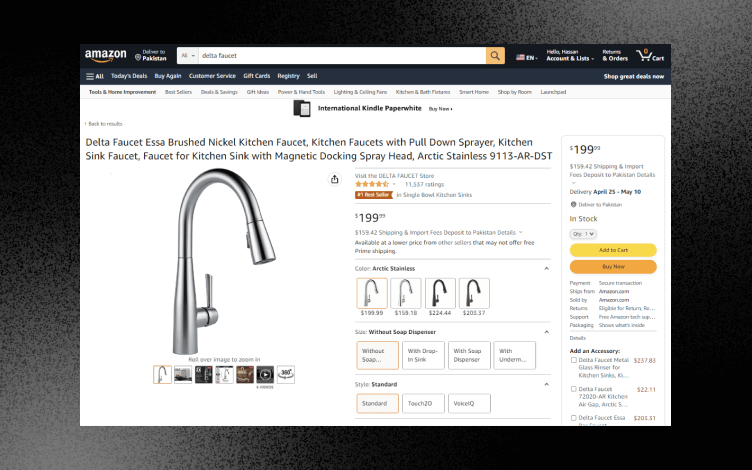Open the Kitchen & Bath Fixtures tab
Screen dimensions: 752x470
click(423, 92)
